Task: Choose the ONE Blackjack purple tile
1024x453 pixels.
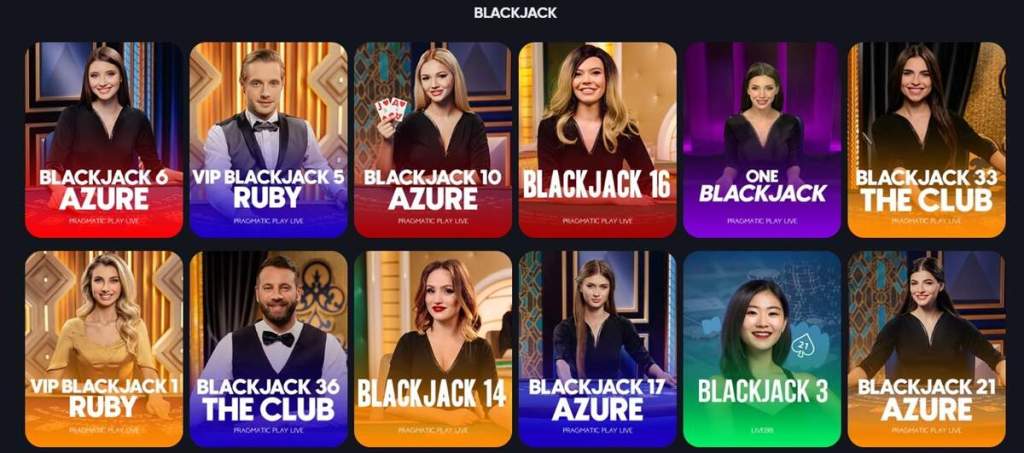Action: point(762,140)
